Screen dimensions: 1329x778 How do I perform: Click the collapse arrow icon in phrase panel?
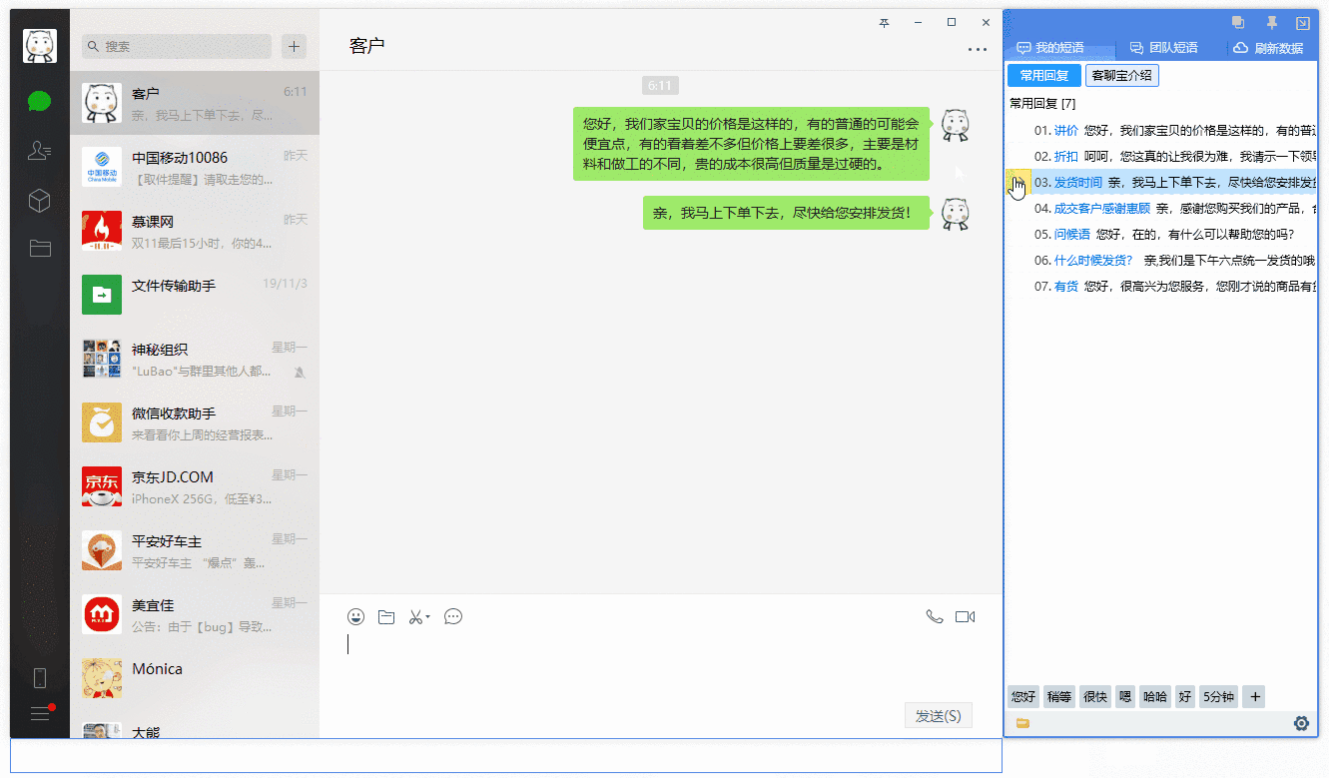[x=1303, y=22]
